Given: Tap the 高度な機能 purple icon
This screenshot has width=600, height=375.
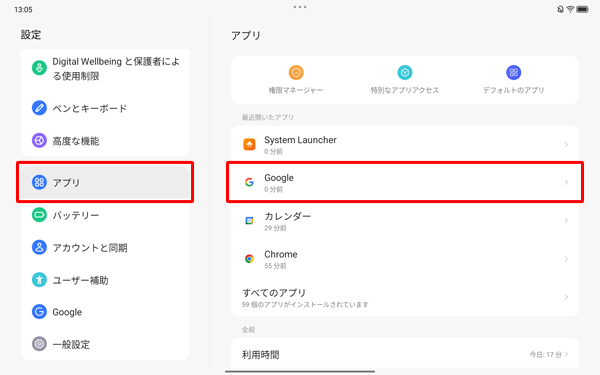Looking at the screenshot, I should [39, 140].
